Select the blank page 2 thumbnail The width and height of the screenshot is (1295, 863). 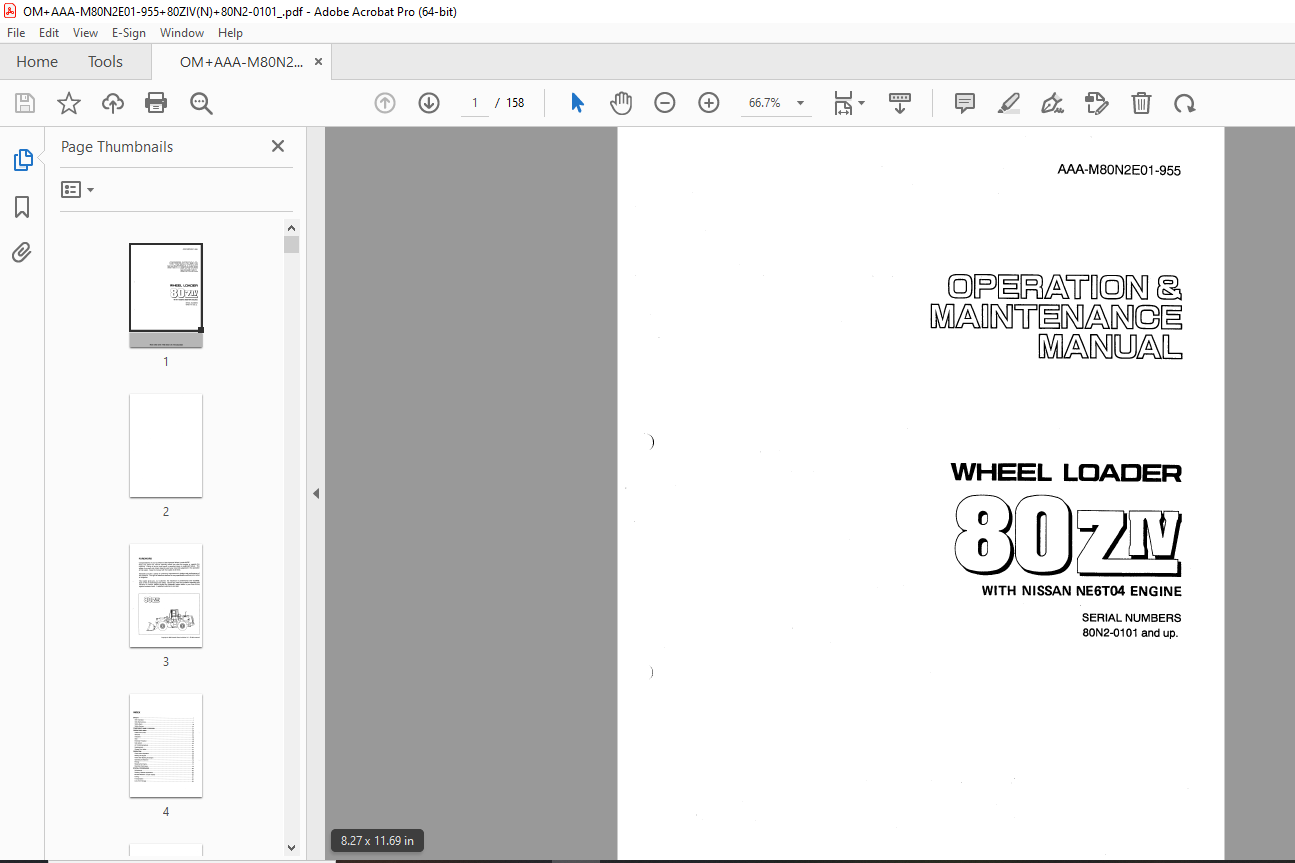tap(166, 445)
